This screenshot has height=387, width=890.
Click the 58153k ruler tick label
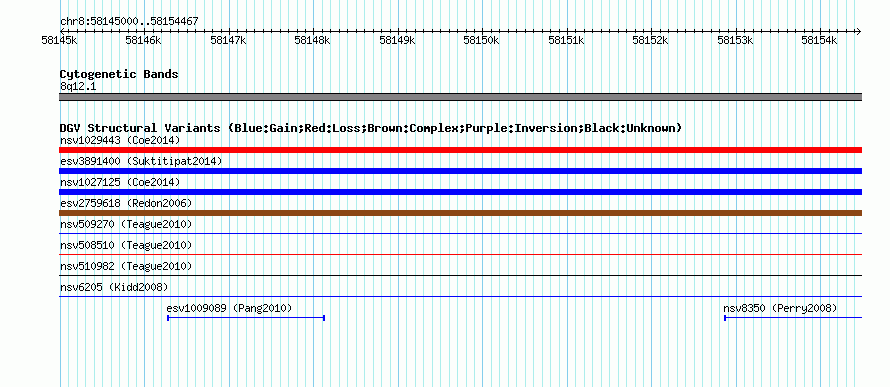tap(736, 40)
